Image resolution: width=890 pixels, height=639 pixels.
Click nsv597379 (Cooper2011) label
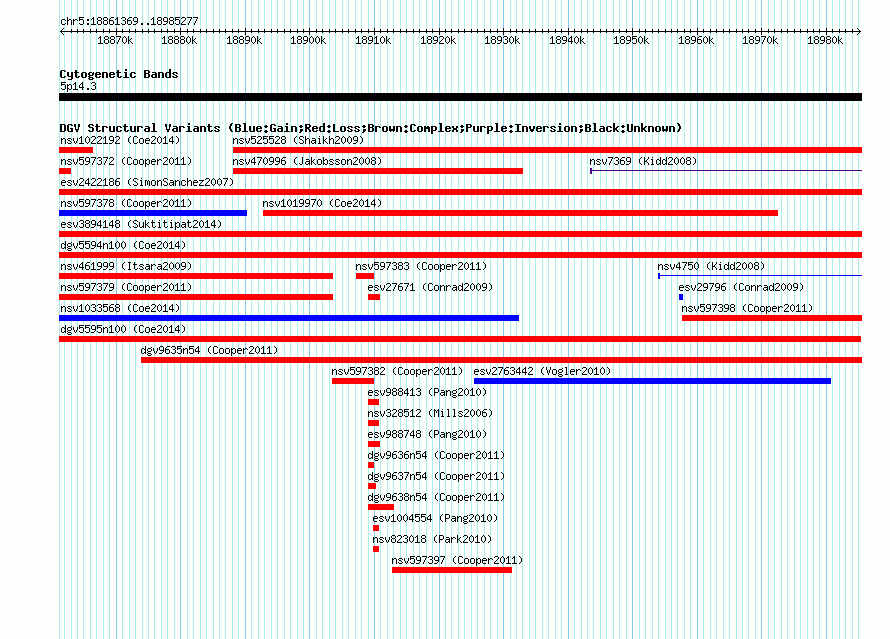click(x=126, y=287)
